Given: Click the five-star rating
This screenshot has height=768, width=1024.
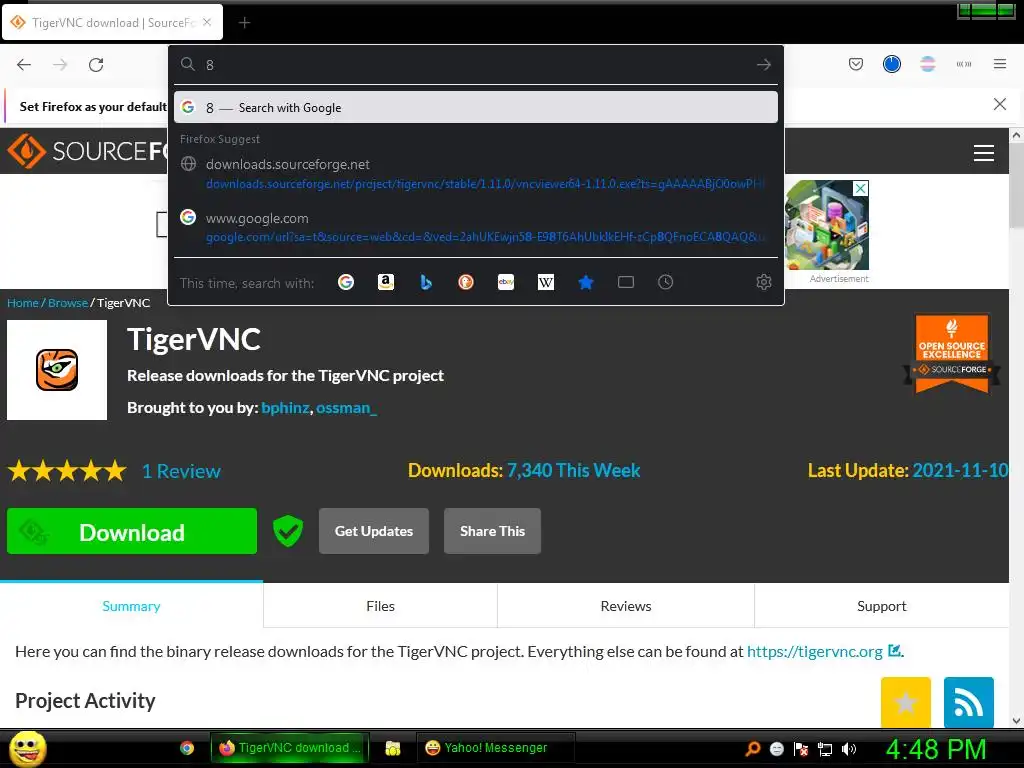Looking at the screenshot, I should [67, 470].
